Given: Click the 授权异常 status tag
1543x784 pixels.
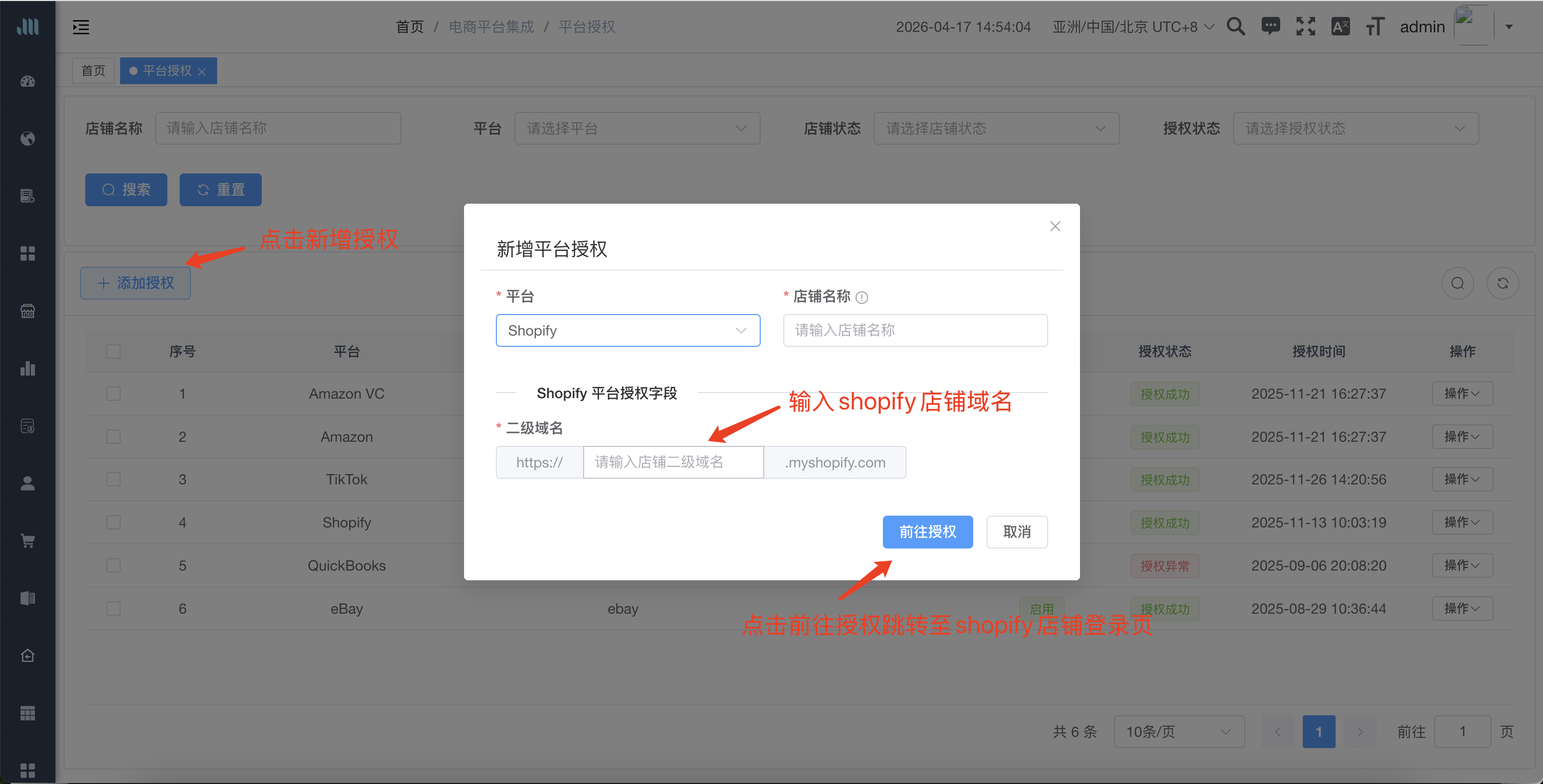Looking at the screenshot, I should point(1165,566).
